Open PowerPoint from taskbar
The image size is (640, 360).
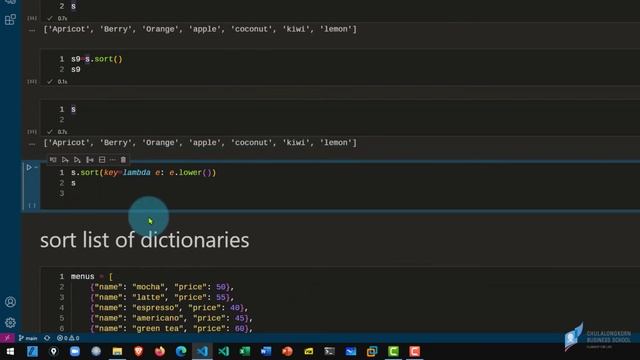[x=287, y=351]
